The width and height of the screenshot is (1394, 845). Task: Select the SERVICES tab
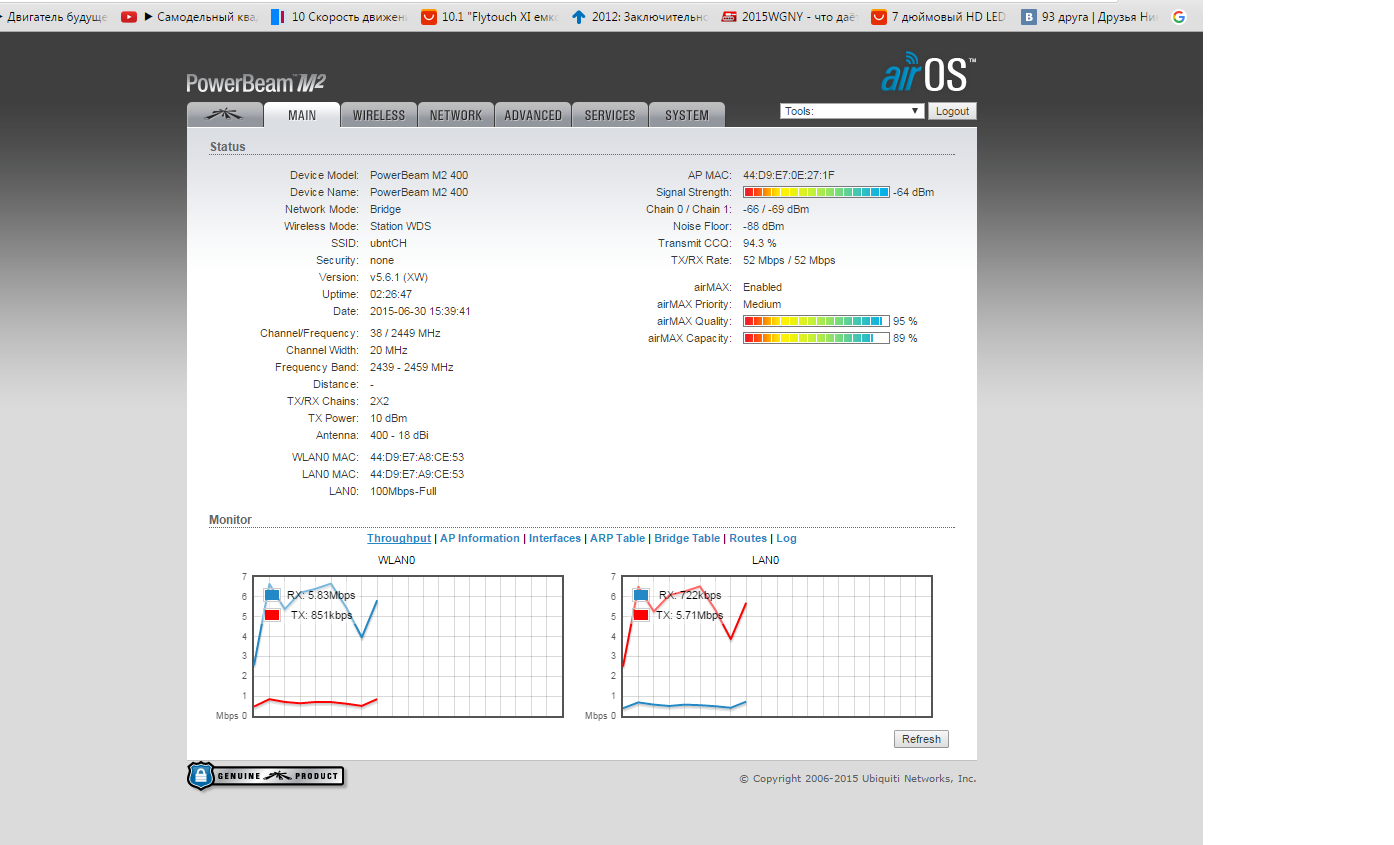tap(610, 115)
